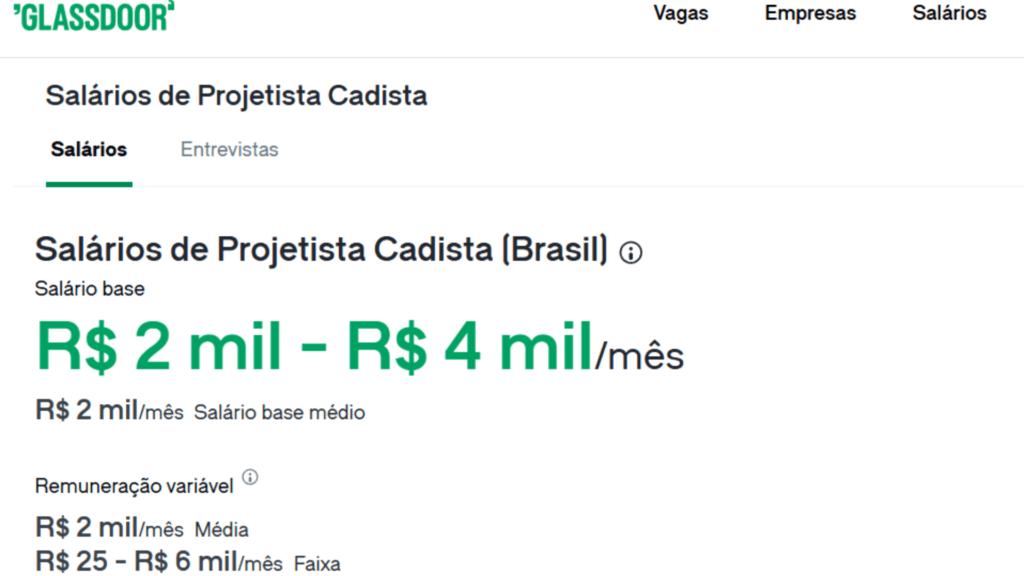Click the Média label
This screenshot has width=1024, height=576.
coord(221,530)
